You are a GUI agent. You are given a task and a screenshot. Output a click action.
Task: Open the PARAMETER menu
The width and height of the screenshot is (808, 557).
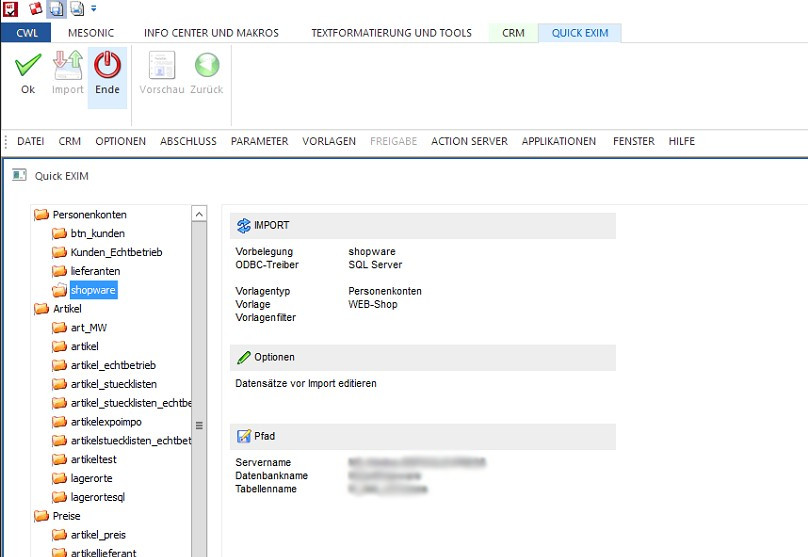point(259,141)
